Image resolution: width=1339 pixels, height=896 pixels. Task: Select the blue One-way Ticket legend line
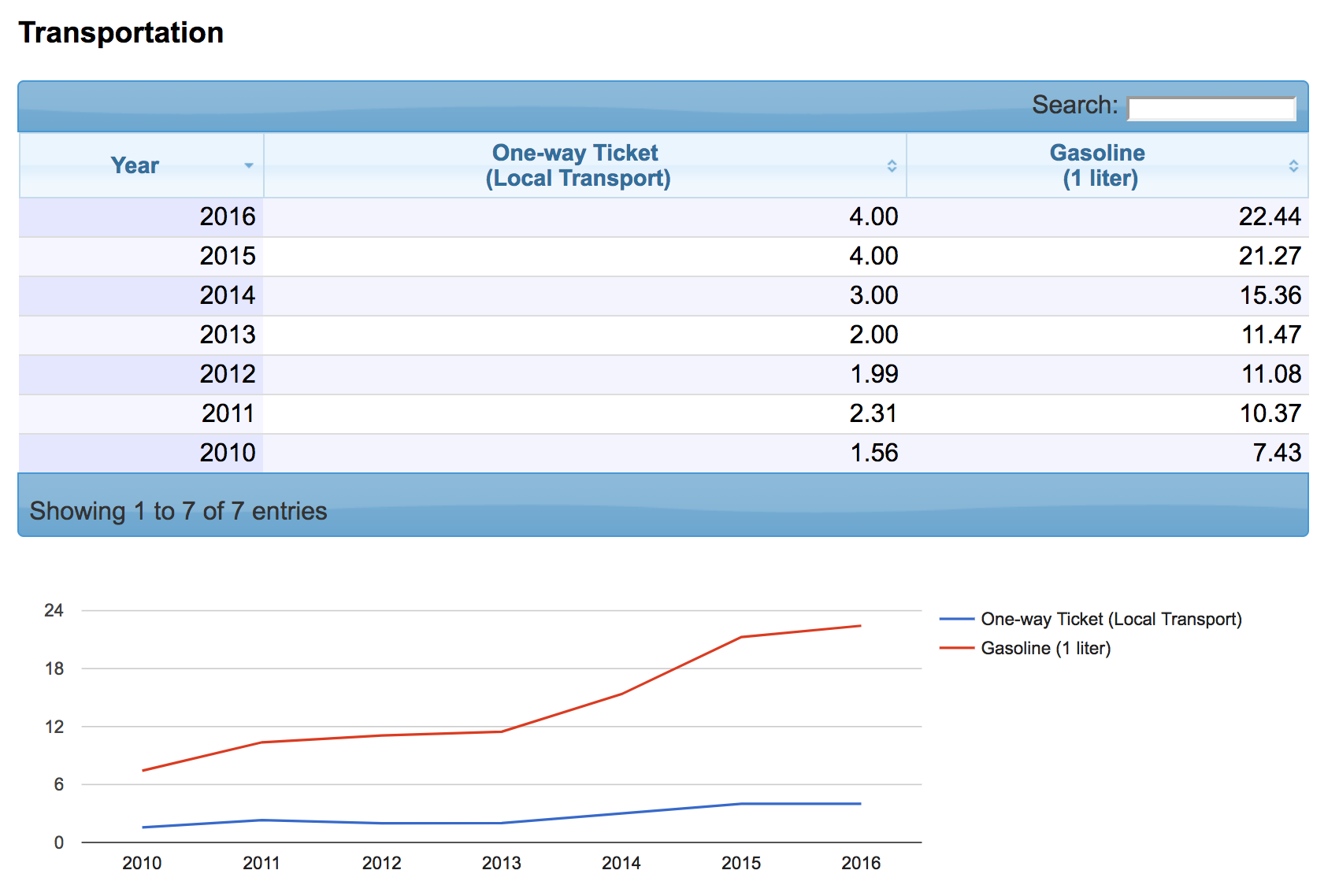(x=957, y=620)
